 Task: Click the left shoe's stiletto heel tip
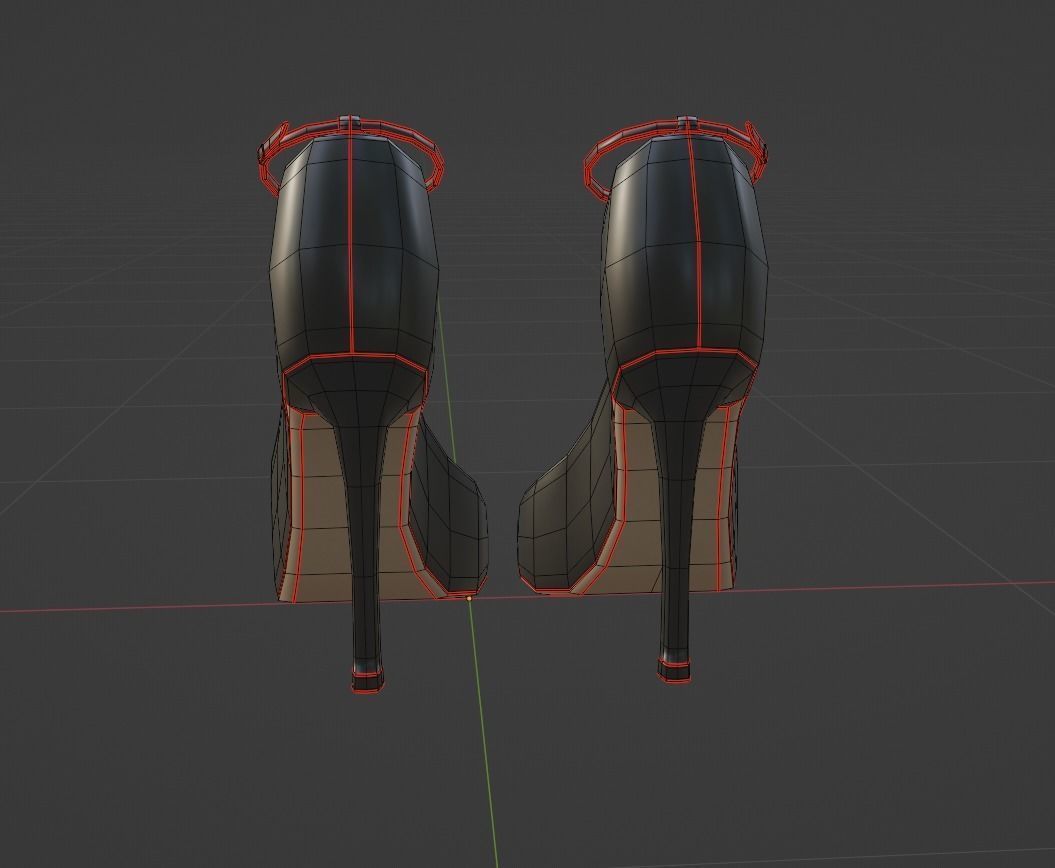367,680
